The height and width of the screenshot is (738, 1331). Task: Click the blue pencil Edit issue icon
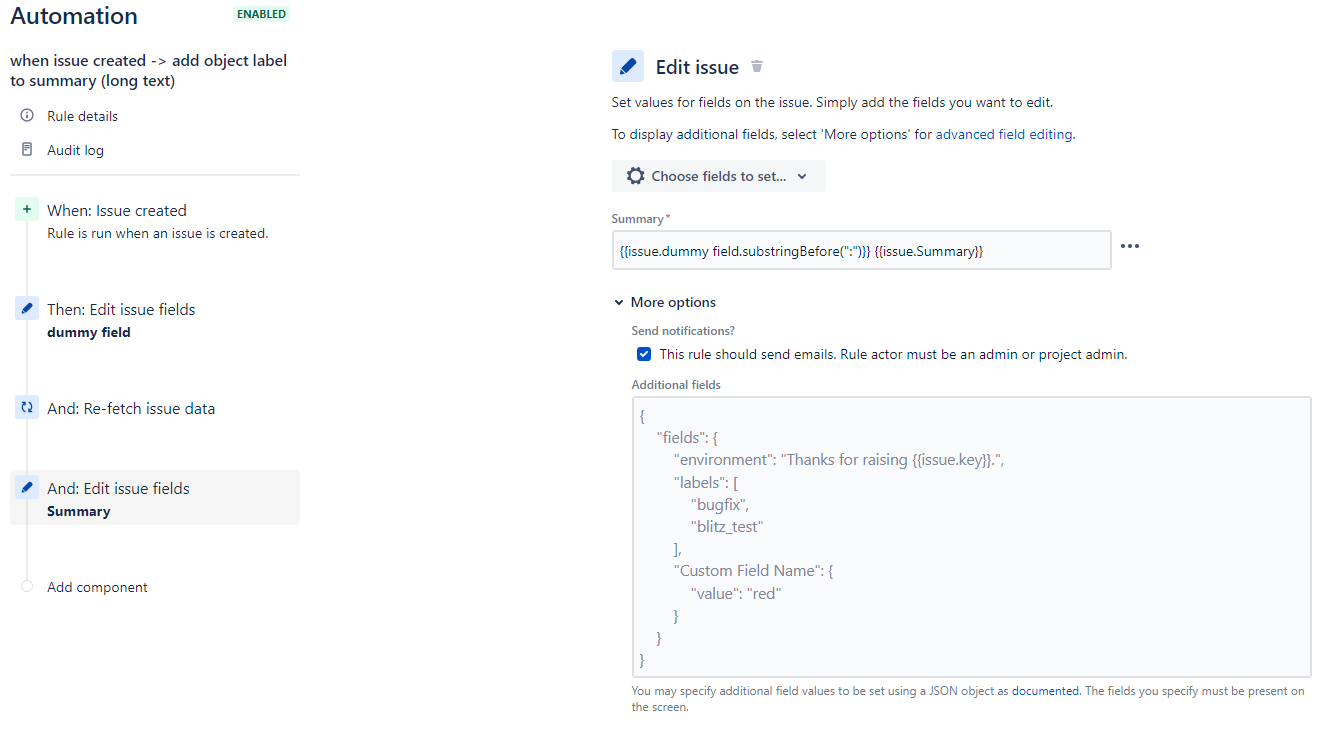pyautogui.click(x=628, y=66)
